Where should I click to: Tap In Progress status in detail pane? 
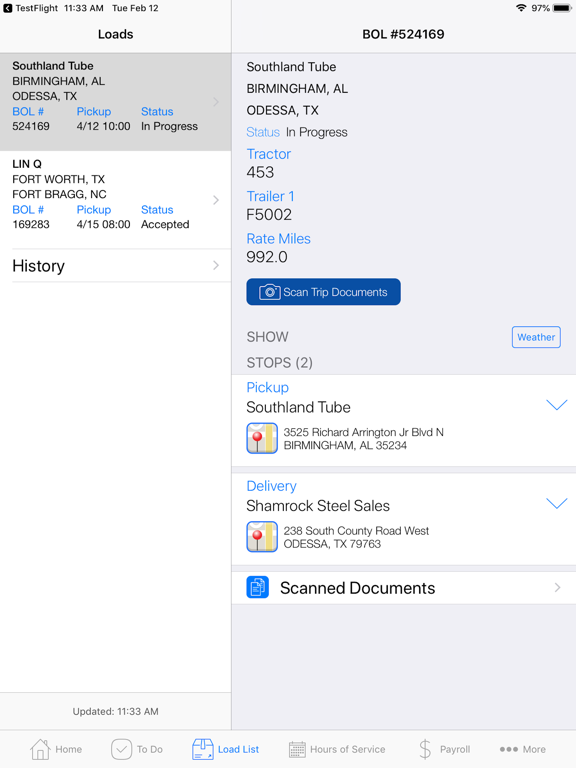(x=317, y=132)
